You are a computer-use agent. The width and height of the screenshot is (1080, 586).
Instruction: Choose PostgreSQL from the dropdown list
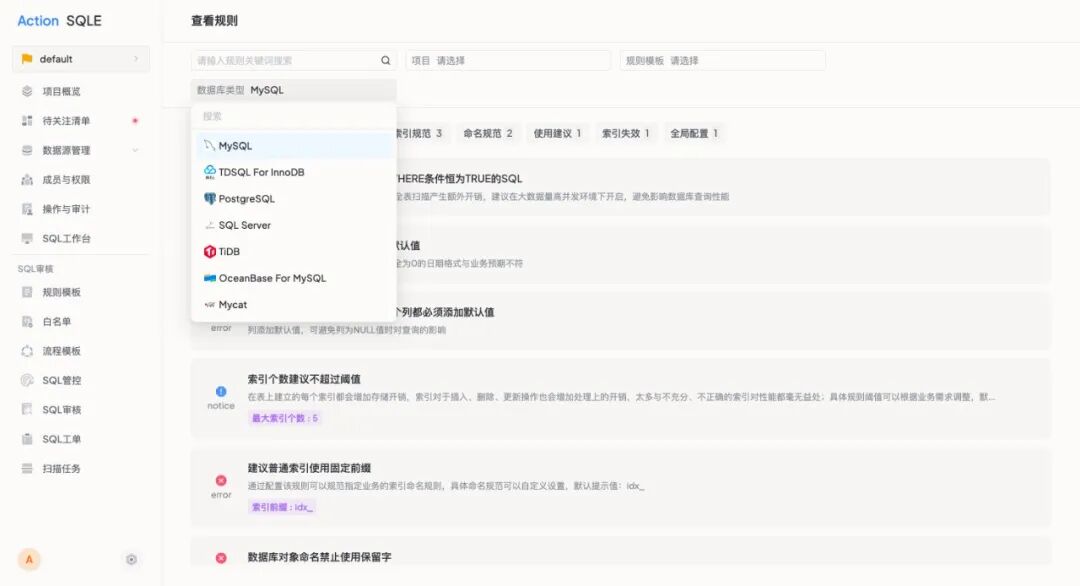[293, 199]
